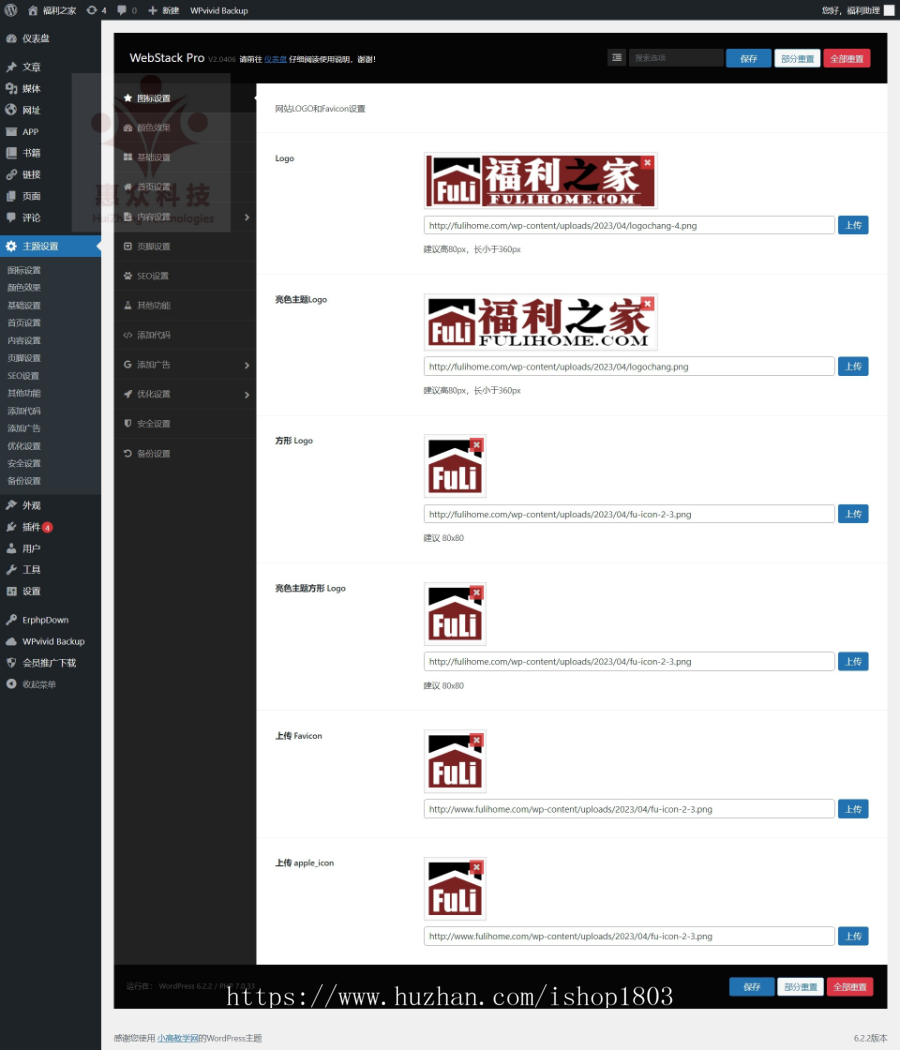
Task: Click the bottom blue 保存 button
Action: (x=751, y=986)
